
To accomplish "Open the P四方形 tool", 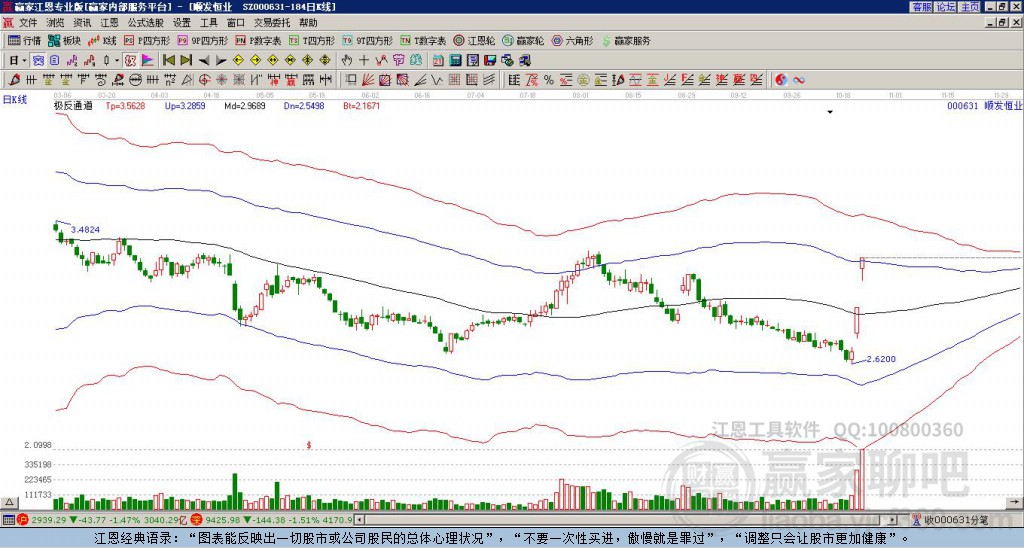I will point(147,40).
